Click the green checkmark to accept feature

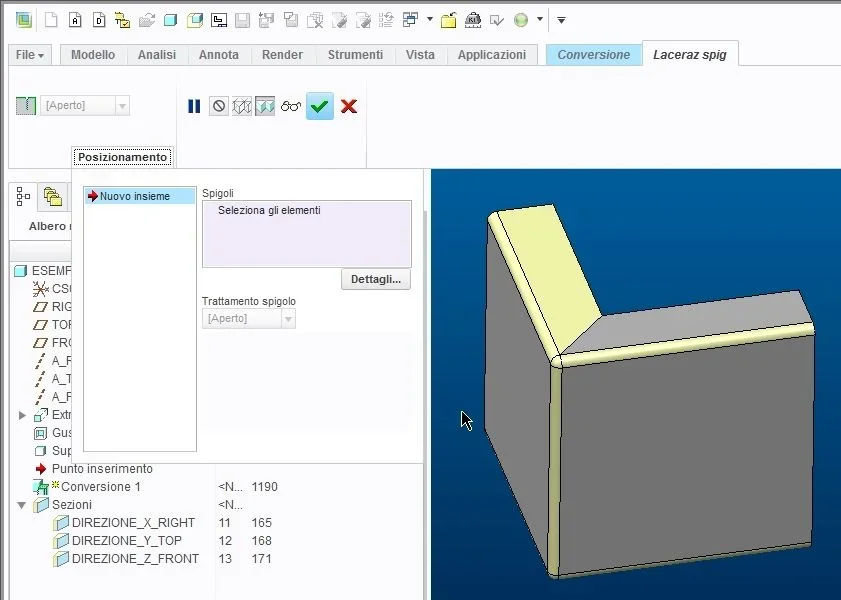point(320,106)
